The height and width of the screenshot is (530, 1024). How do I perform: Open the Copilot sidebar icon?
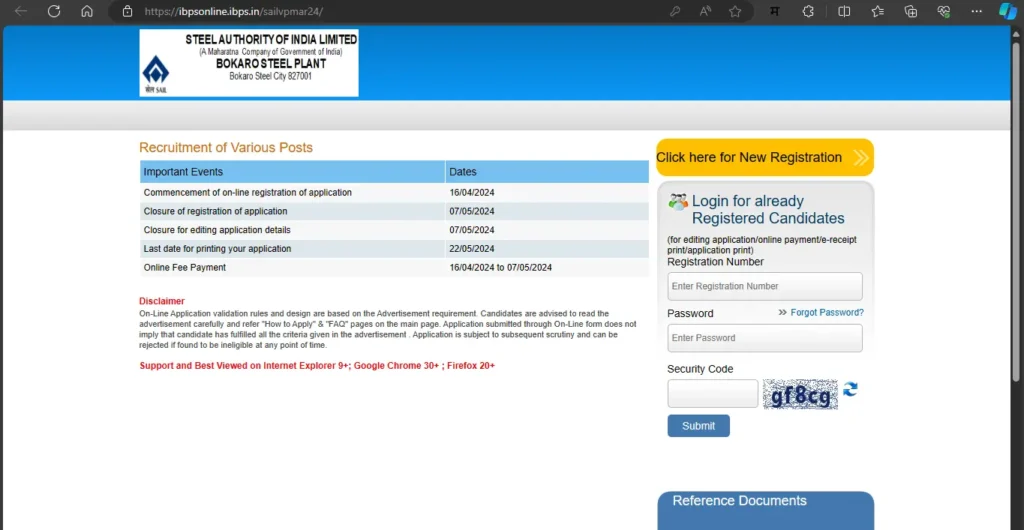coord(1008,12)
